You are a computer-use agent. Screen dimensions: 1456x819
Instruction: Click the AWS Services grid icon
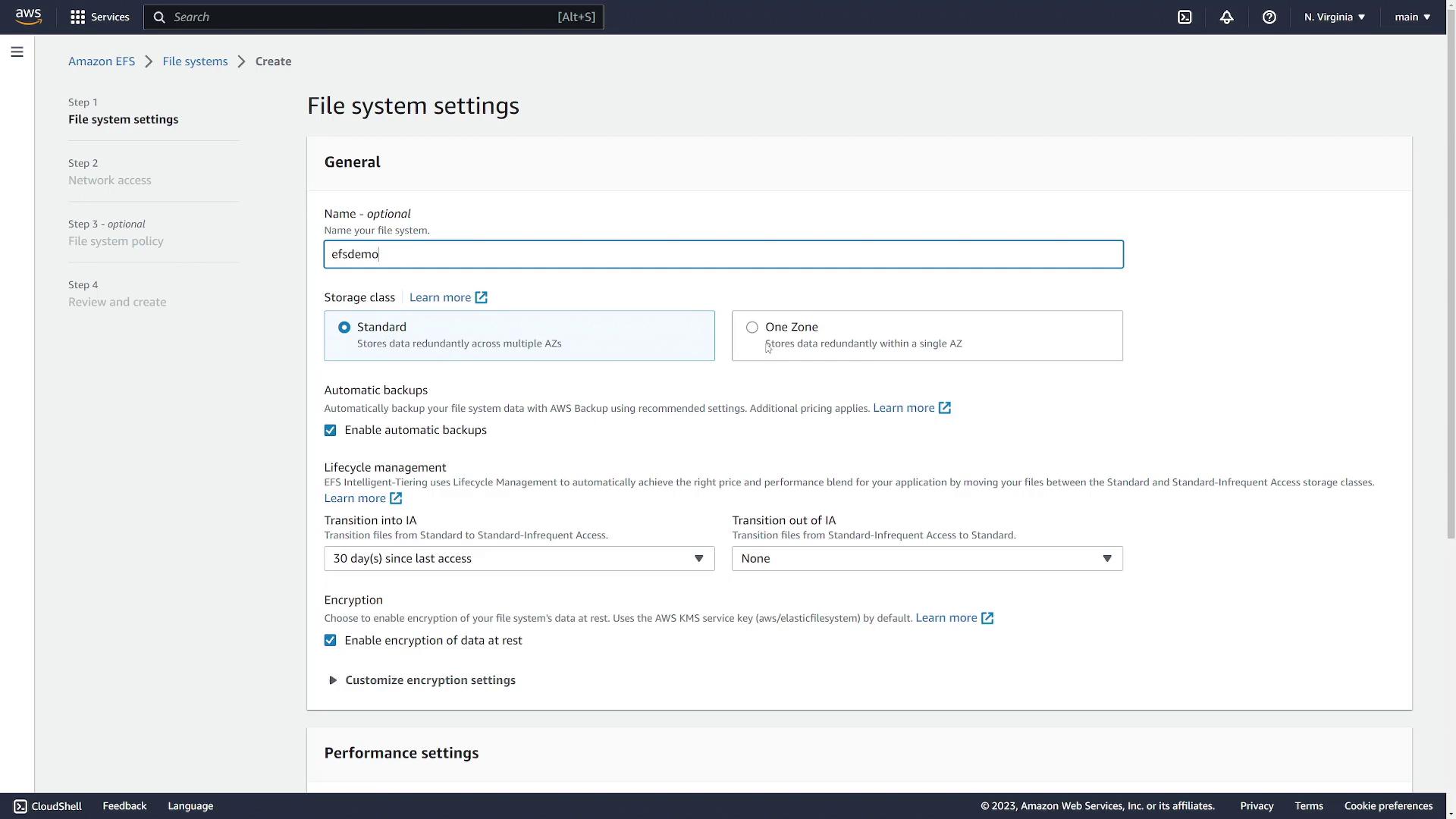click(78, 17)
